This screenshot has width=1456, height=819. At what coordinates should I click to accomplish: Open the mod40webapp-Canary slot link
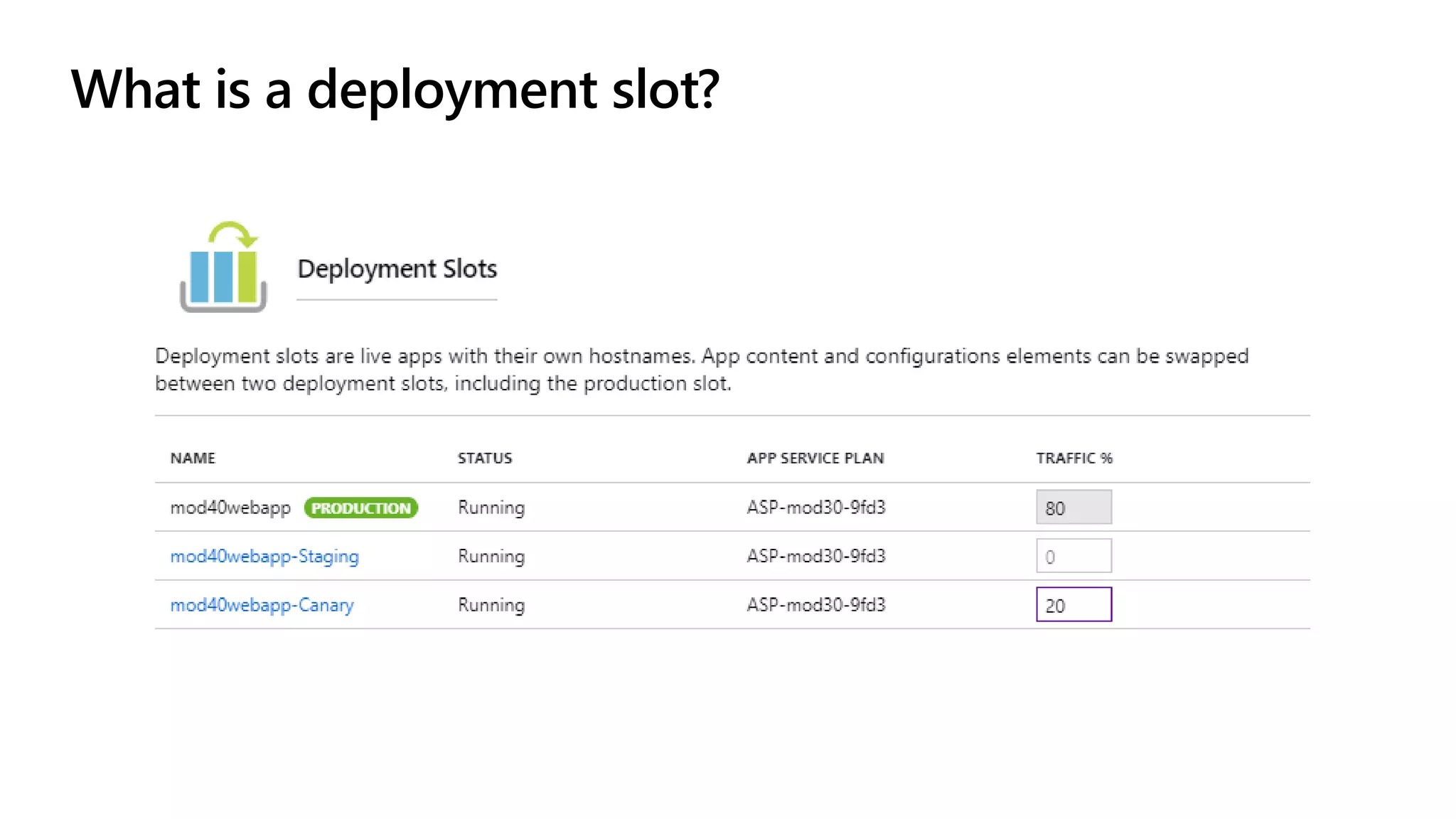click(x=262, y=605)
